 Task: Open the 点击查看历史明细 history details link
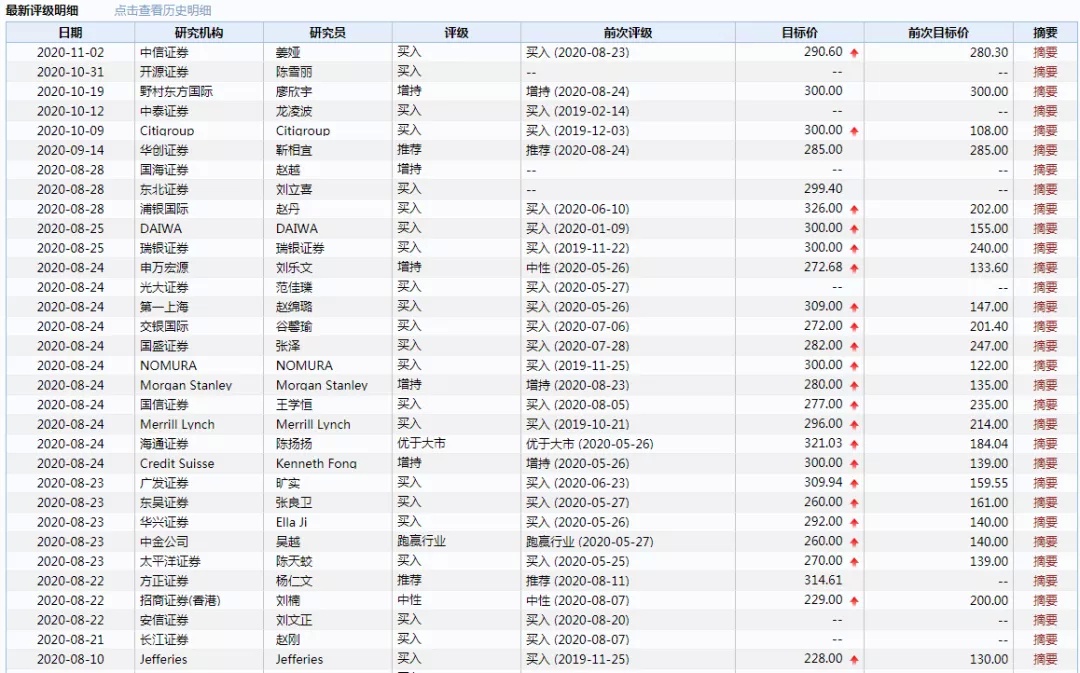(x=163, y=10)
